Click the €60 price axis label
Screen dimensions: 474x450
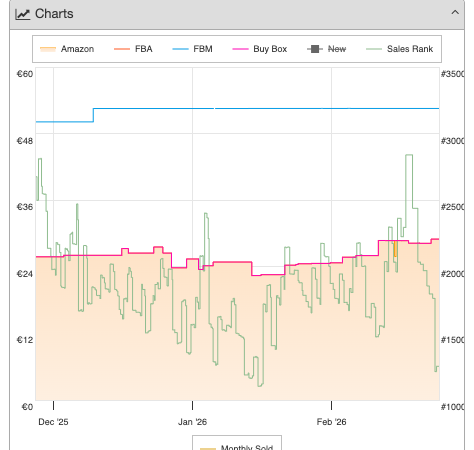pyautogui.click(x=25, y=74)
